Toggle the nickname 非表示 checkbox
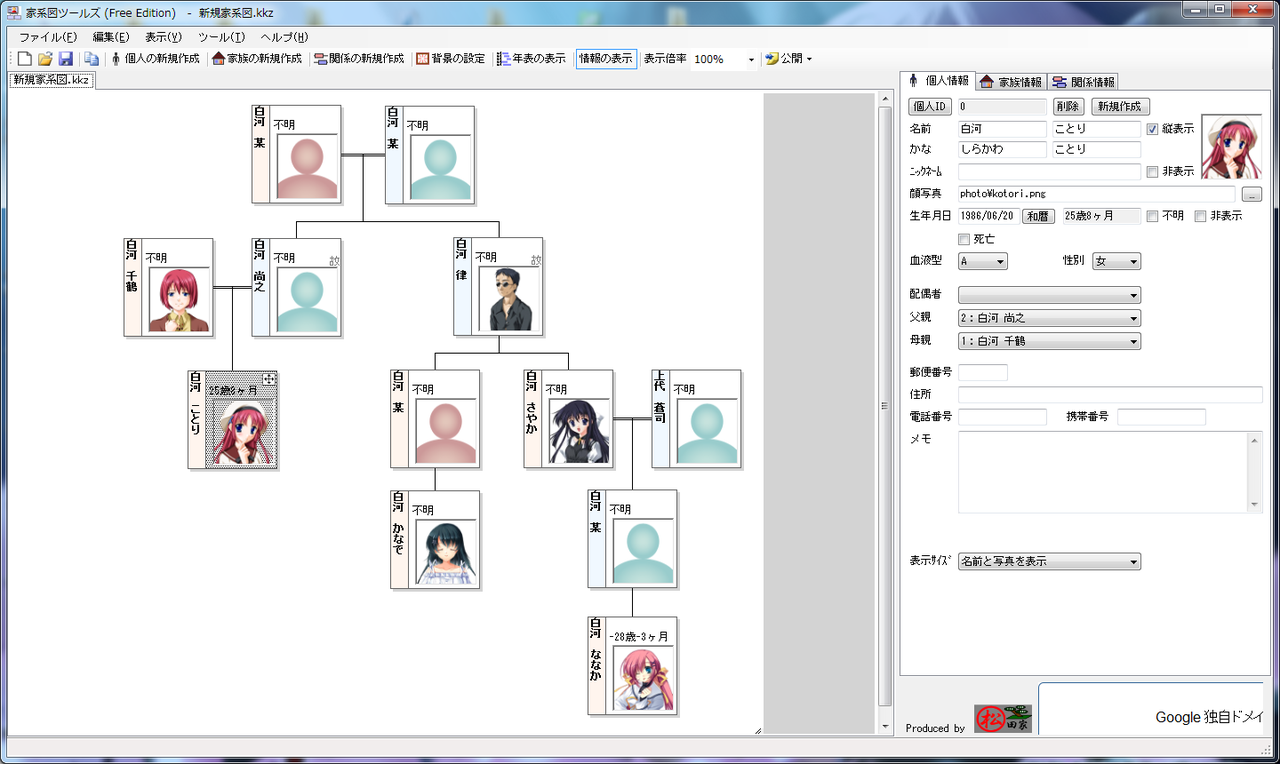The image size is (1280, 764). coord(1152,172)
